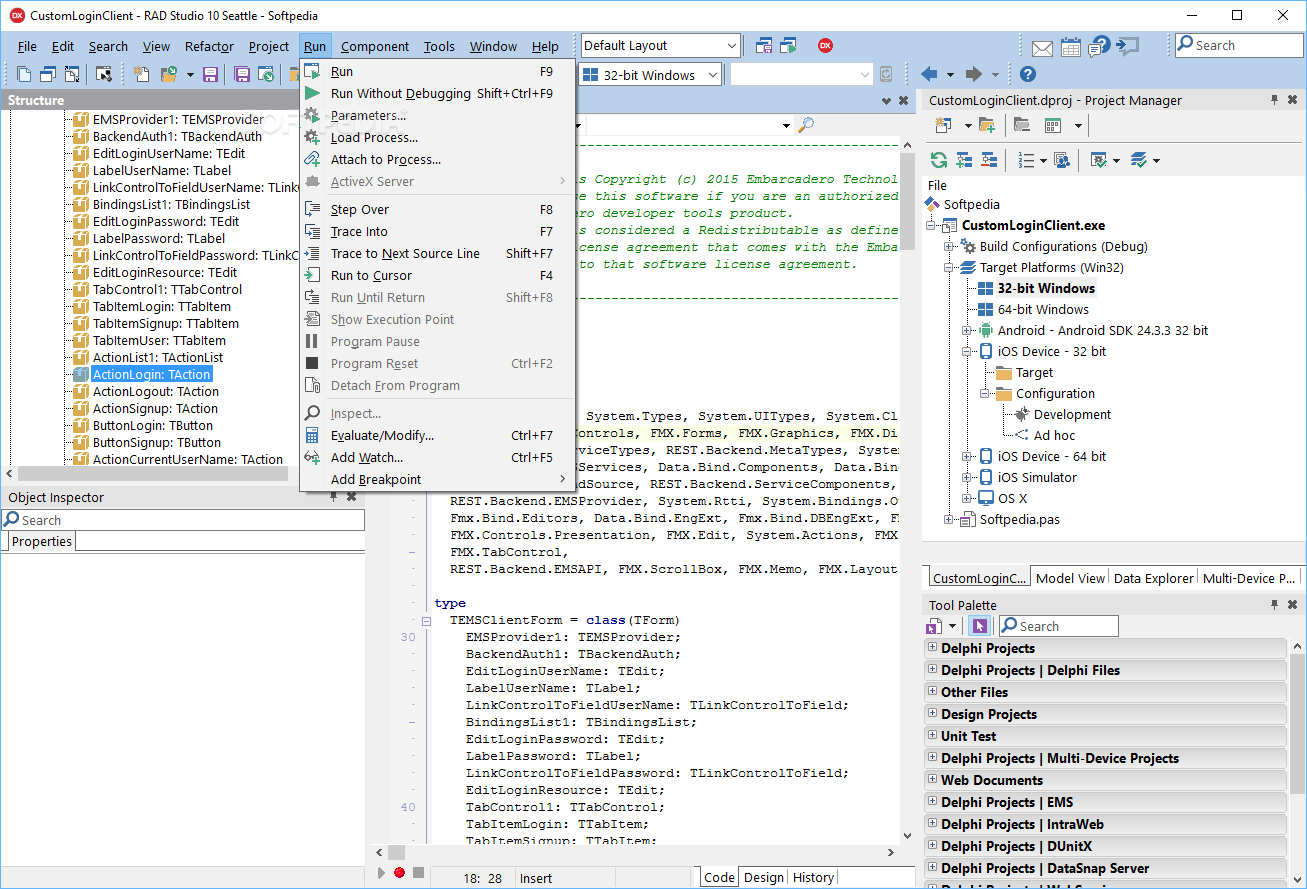Expand the Android SDK 24.3.3 node
The height and width of the screenshot is (889, 1307).
pyautogui.click(x=967, y=330)
